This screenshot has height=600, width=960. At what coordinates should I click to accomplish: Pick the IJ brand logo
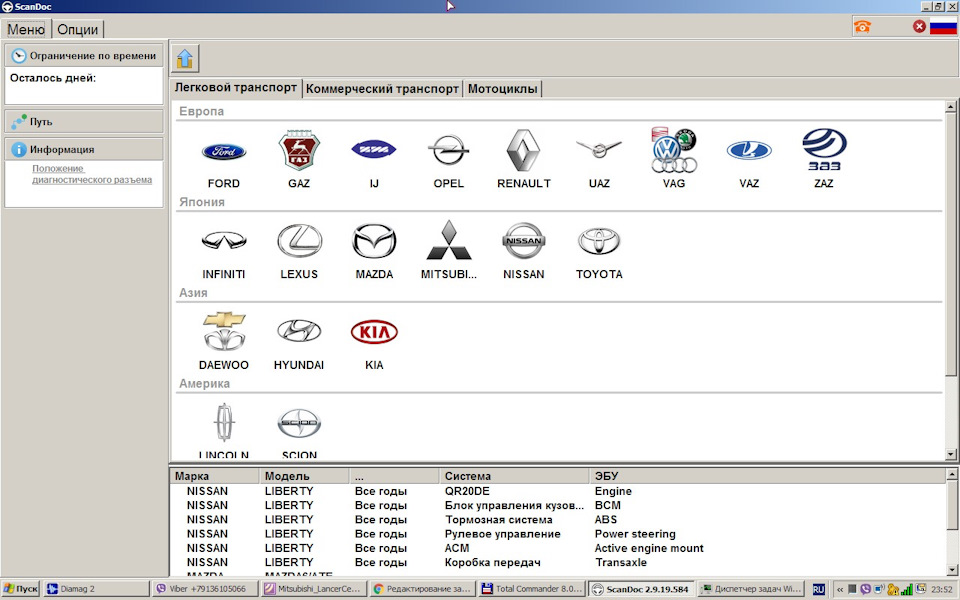pyautogui.click(x=373, y=149)
